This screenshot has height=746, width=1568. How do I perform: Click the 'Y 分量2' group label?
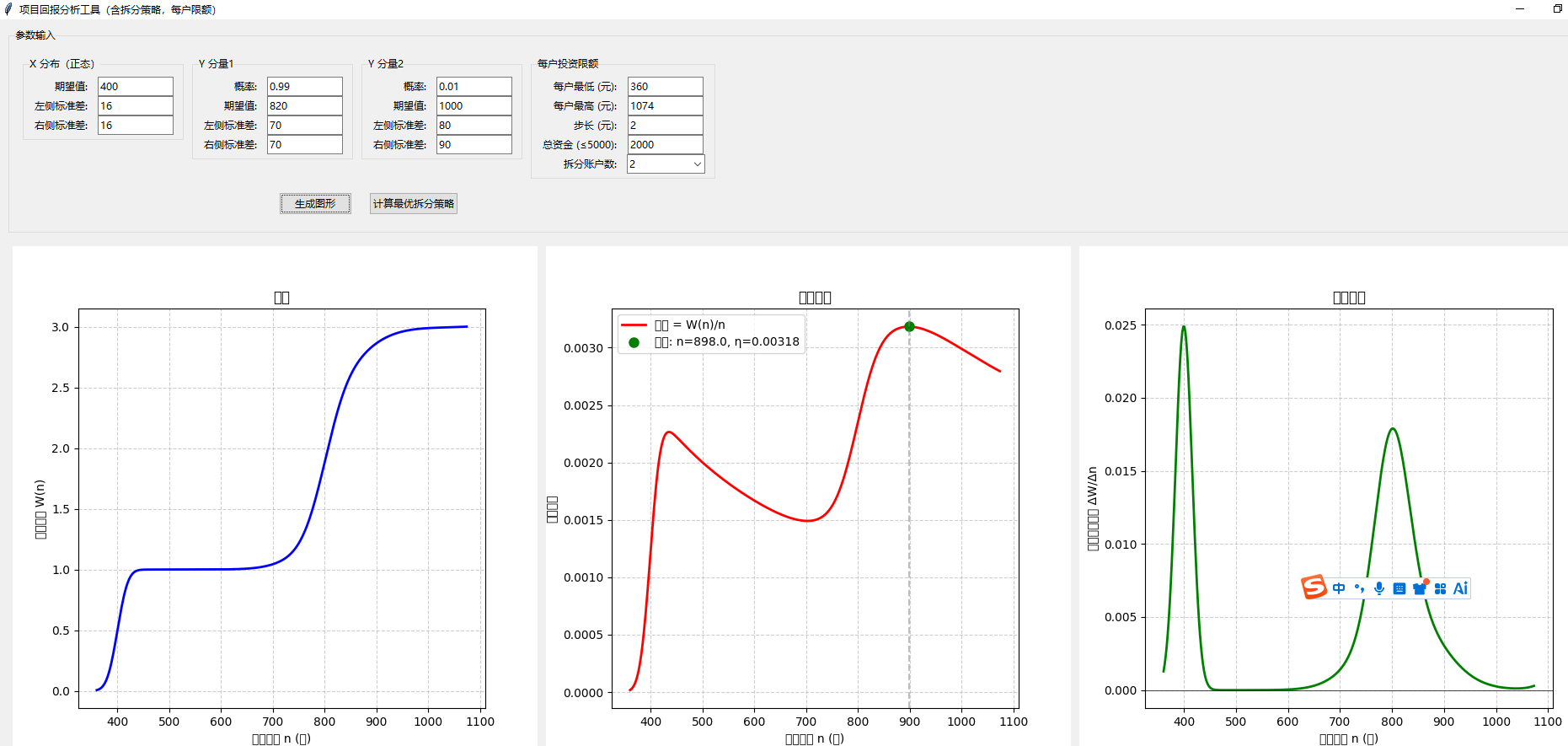386,64
